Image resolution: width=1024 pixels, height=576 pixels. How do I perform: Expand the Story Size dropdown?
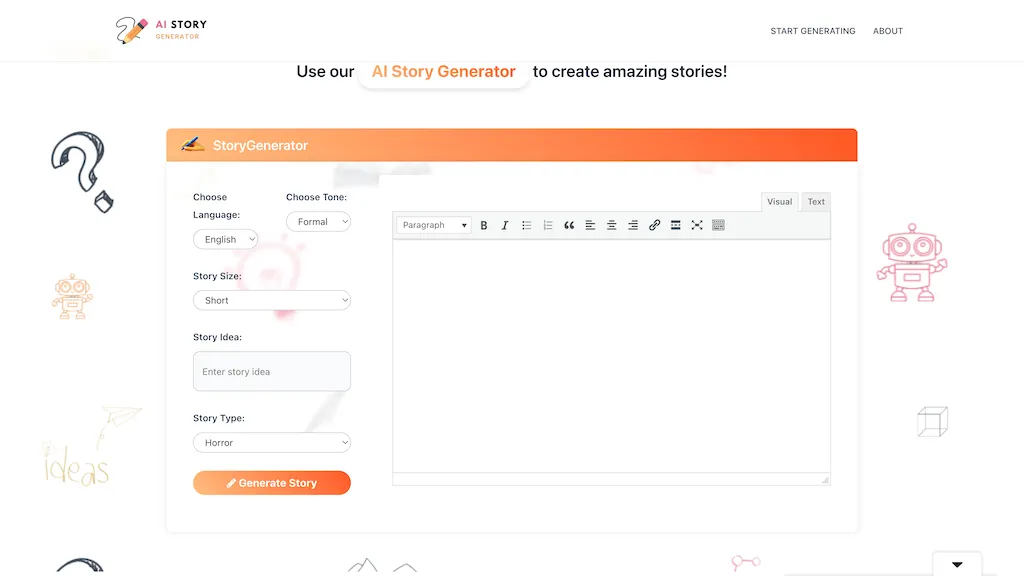click(x=272, y=300)
